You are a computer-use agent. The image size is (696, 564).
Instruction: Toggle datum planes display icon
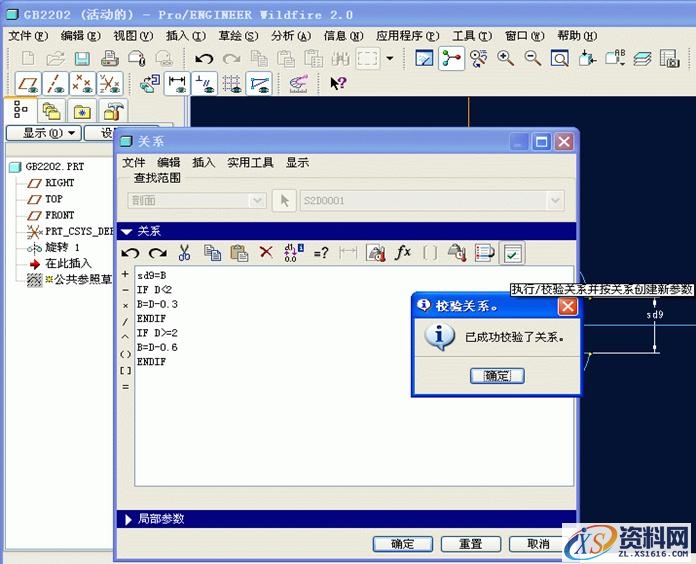pyautogui.click(x=30, y=84)
